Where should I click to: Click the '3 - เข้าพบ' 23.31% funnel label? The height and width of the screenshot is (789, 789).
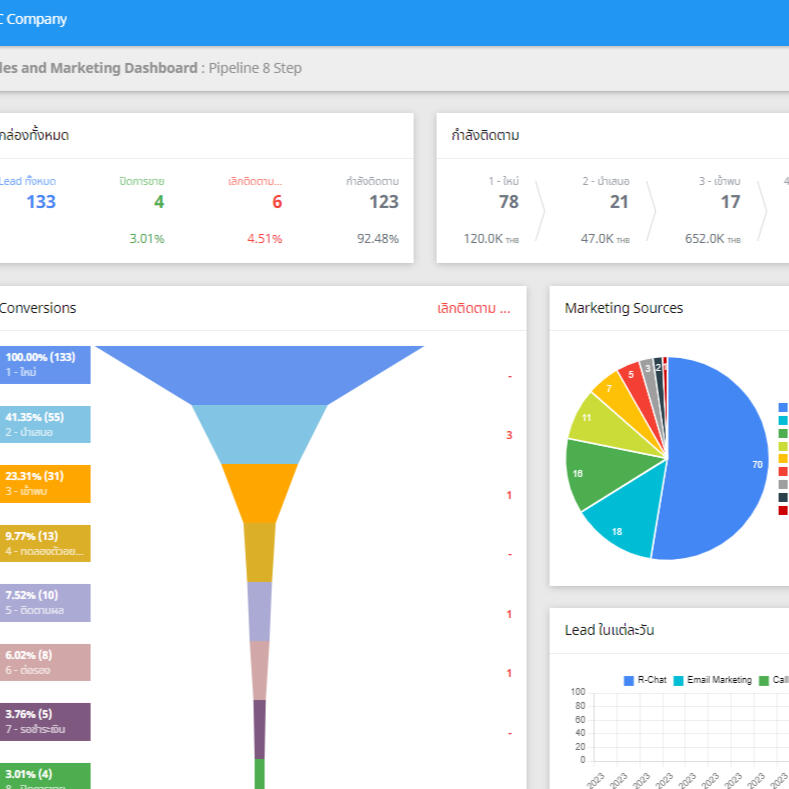(x=45, y=484)
